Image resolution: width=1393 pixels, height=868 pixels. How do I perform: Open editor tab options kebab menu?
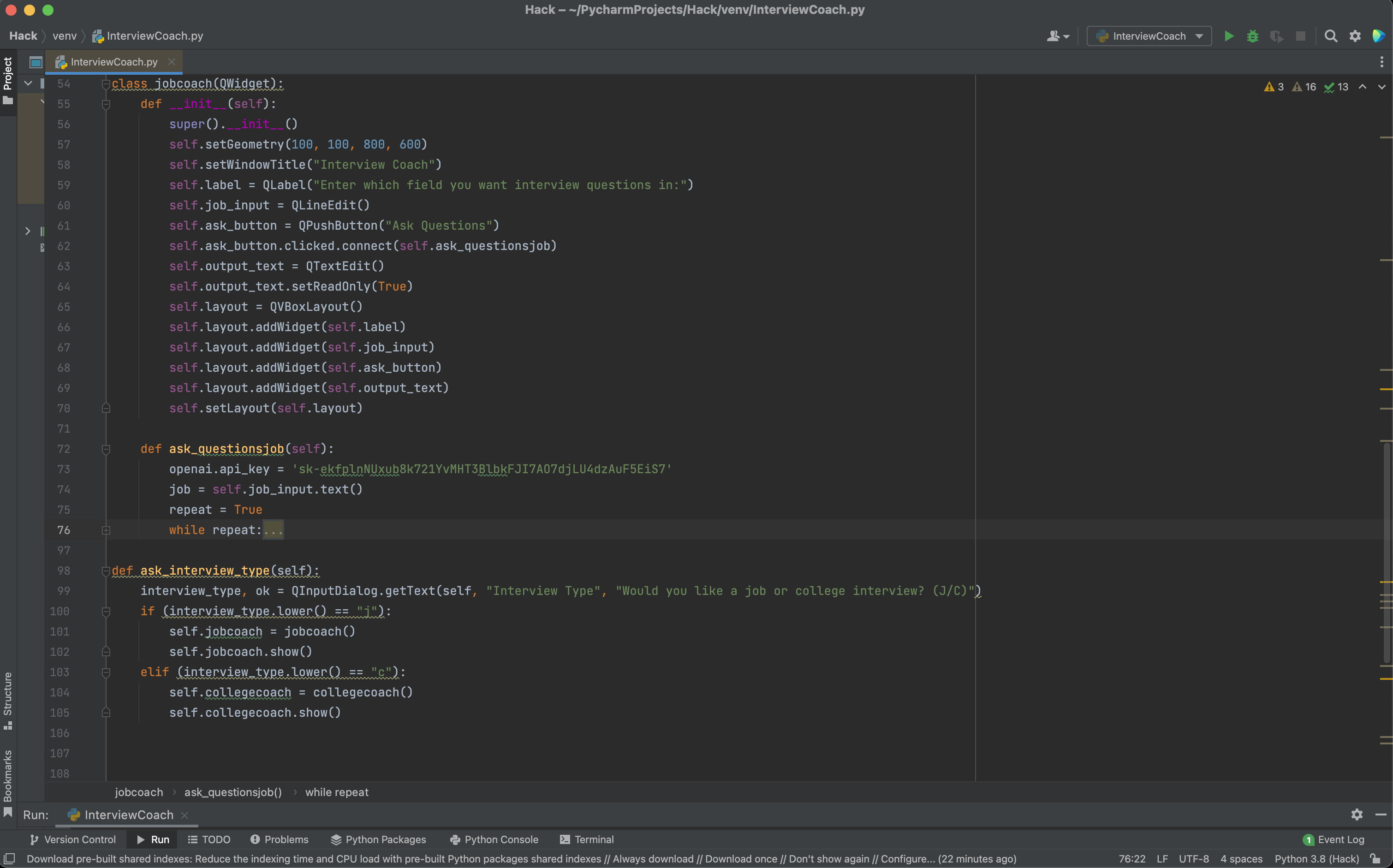click(x=1381, y=61)
